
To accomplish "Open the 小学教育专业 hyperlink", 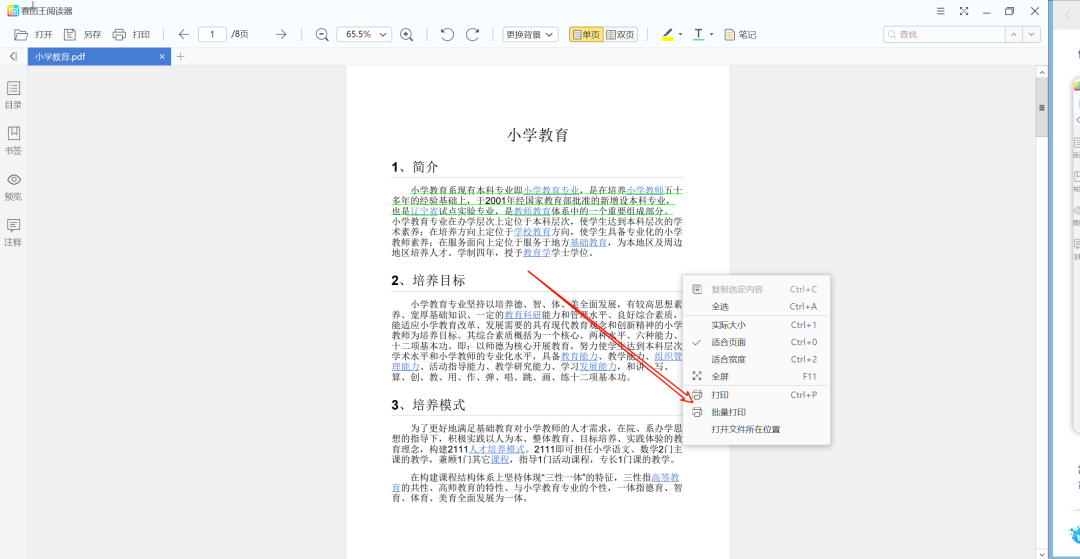I will (551, 189).
